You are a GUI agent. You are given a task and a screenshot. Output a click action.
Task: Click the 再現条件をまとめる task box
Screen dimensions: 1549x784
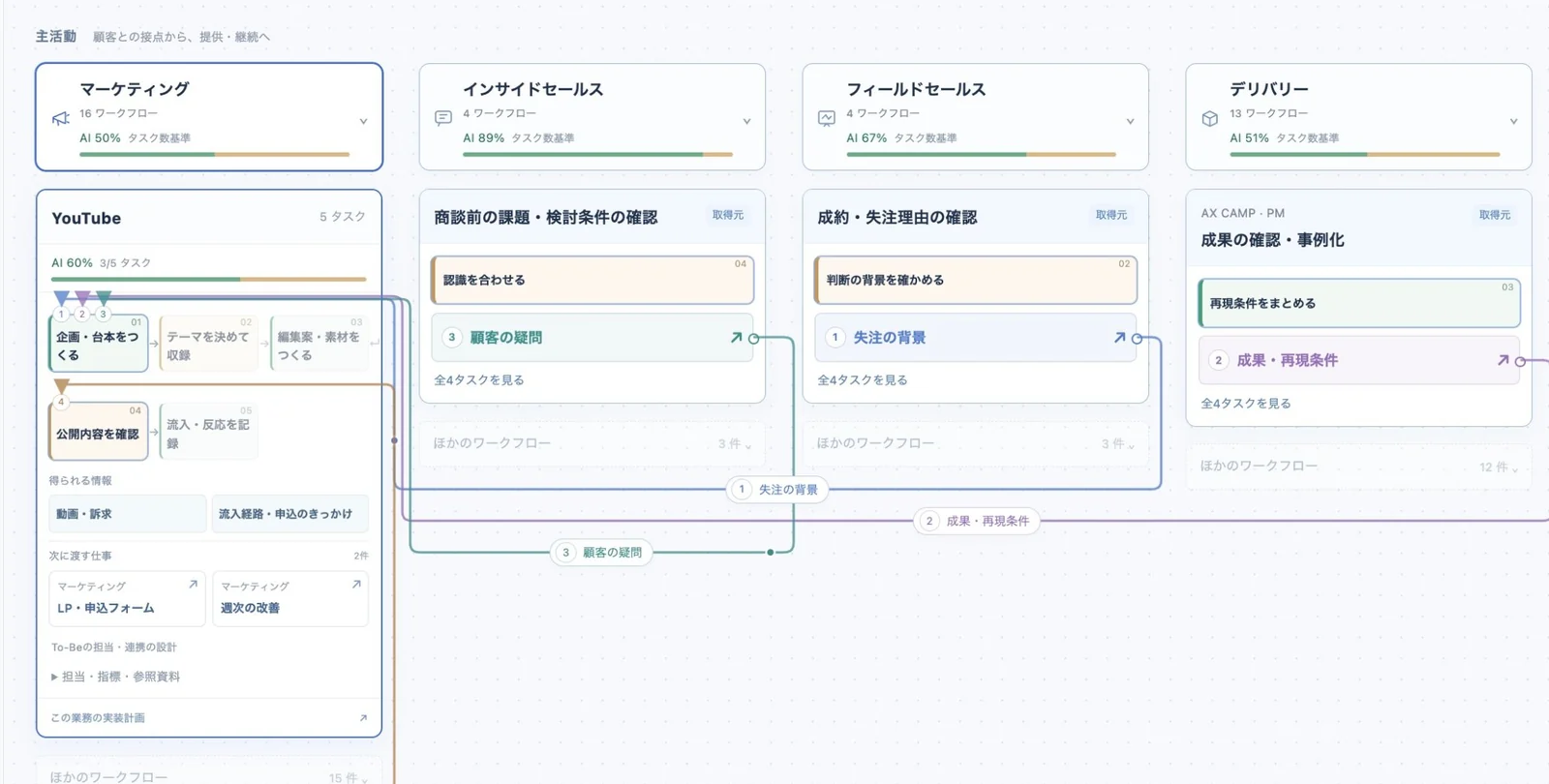tap(1359, 303)
